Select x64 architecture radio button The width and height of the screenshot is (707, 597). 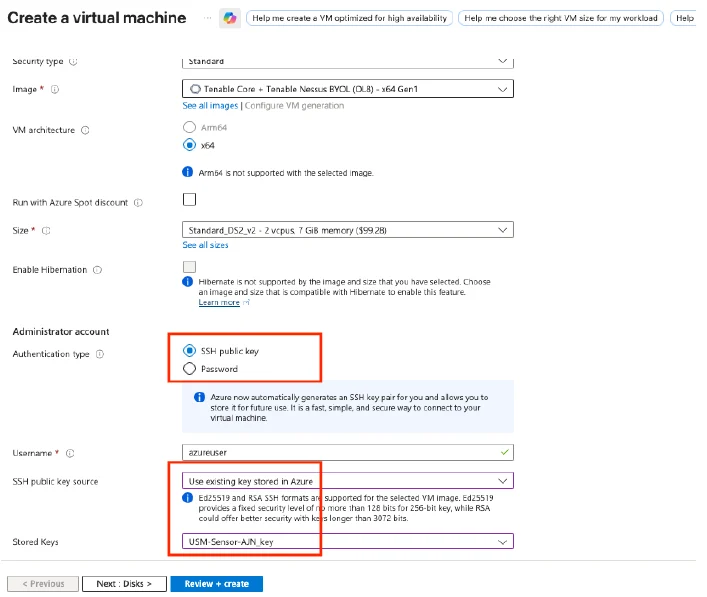pos(189,145)
